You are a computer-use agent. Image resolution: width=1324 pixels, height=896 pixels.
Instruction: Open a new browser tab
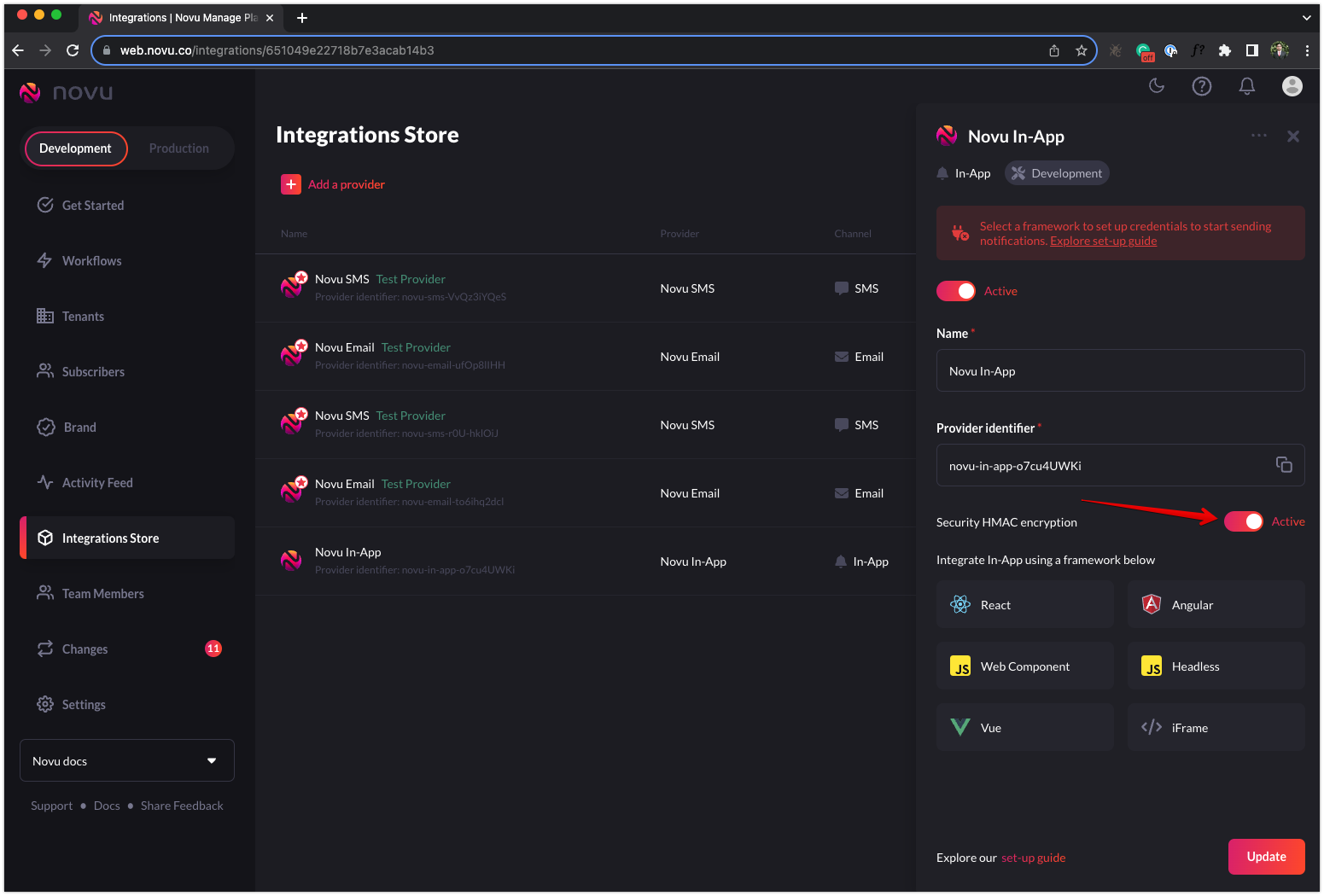tap(302, 18)
